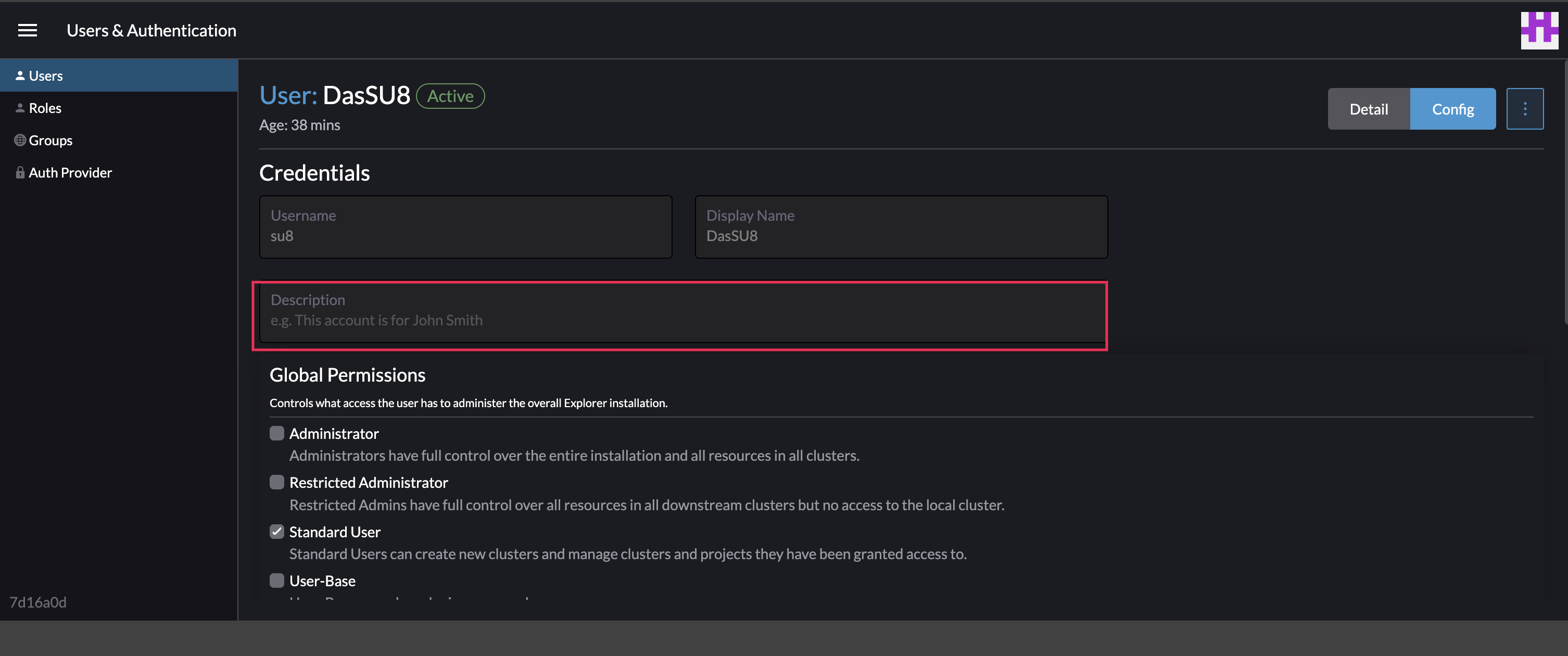The image size is (1568, 656).
Task: Check the Restricted Administrator option
Action: point(277,482)
